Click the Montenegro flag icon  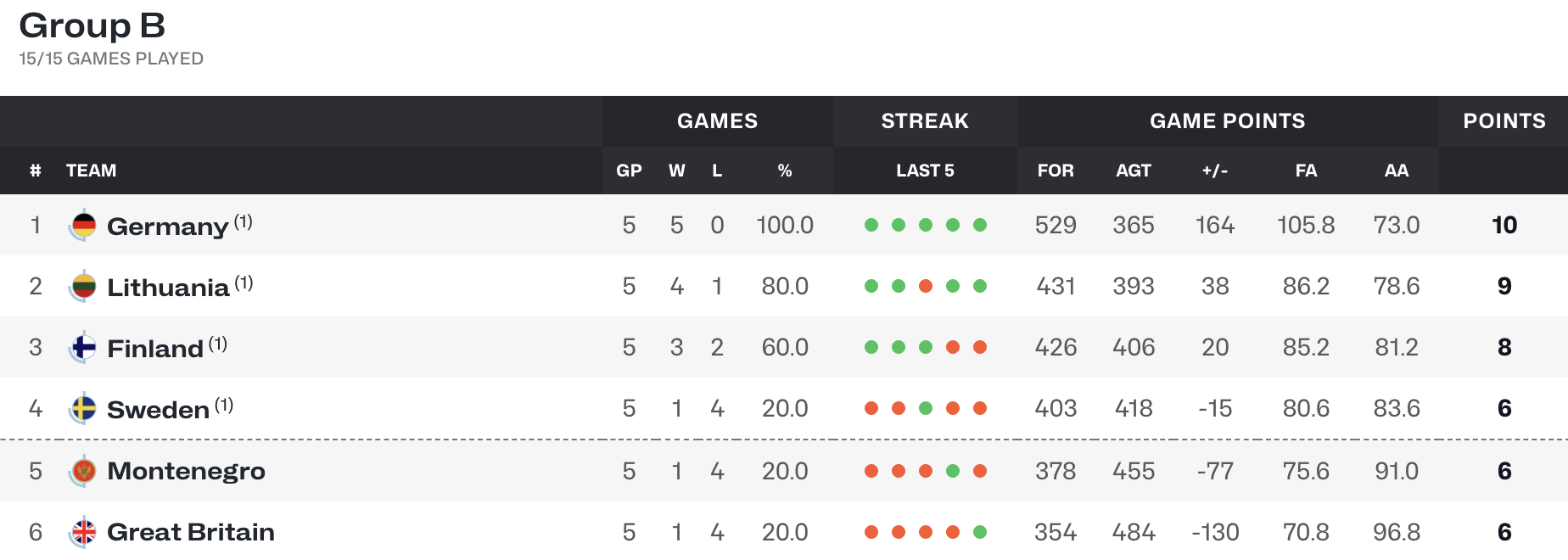83,470
